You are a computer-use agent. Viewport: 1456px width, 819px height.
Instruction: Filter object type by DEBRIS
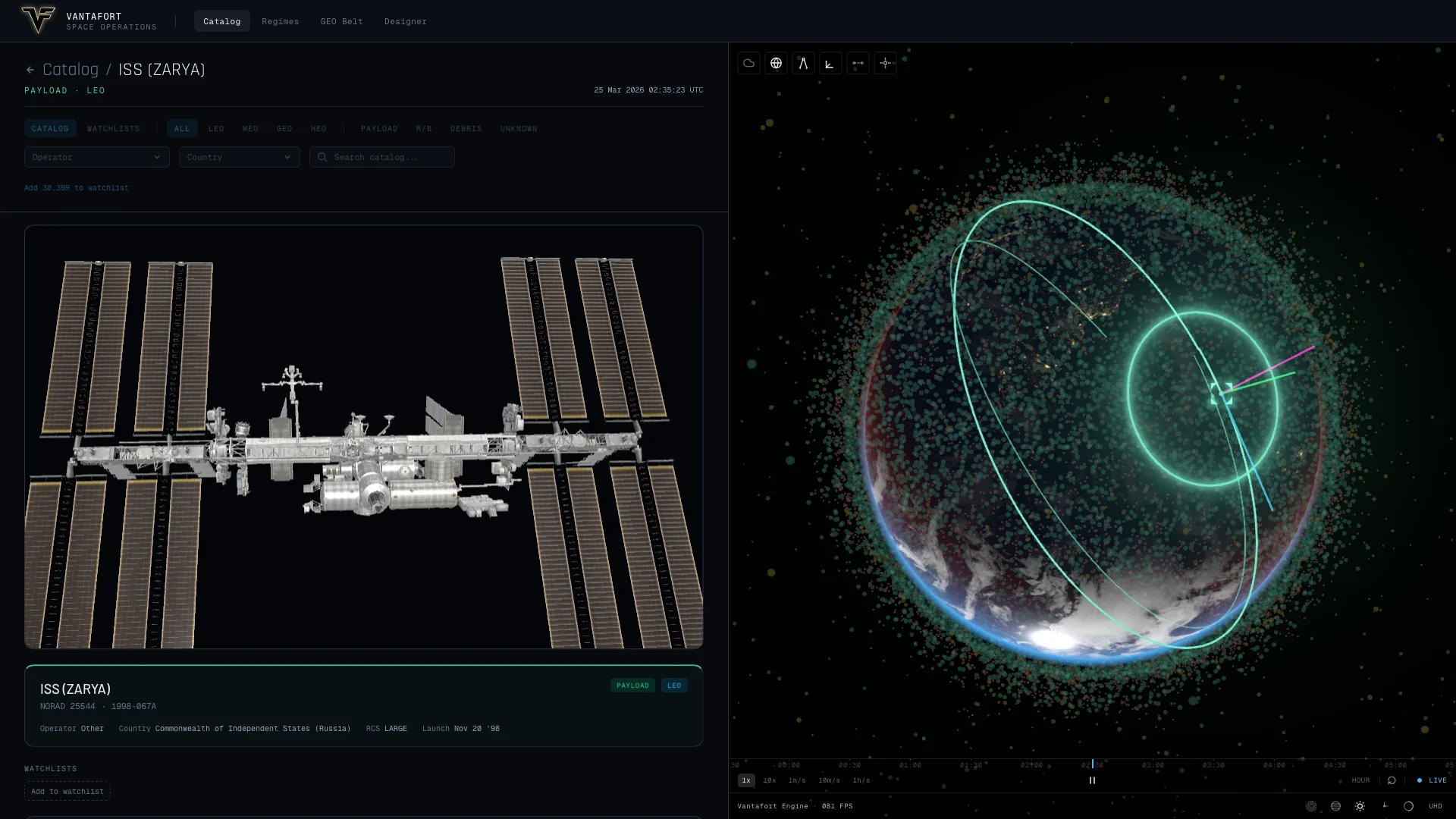466,128
